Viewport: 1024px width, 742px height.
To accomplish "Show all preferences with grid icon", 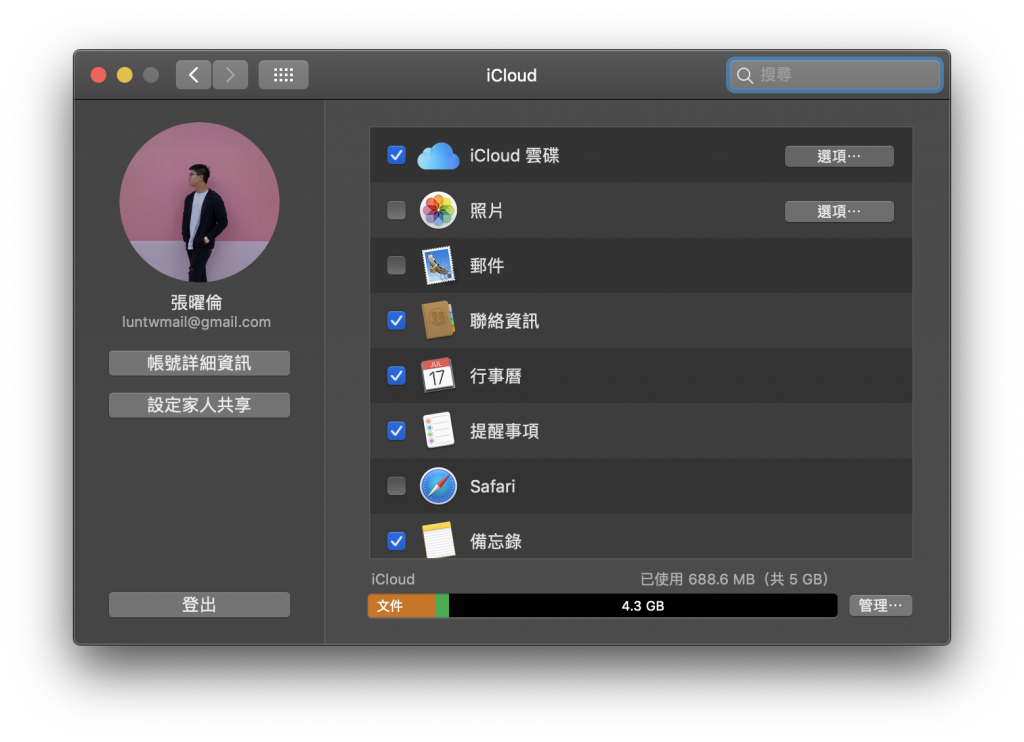I will point(283,75).
